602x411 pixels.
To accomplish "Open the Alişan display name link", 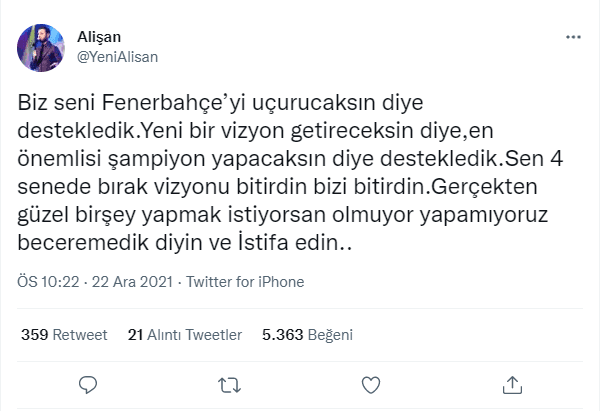I will tap(98, 37).
